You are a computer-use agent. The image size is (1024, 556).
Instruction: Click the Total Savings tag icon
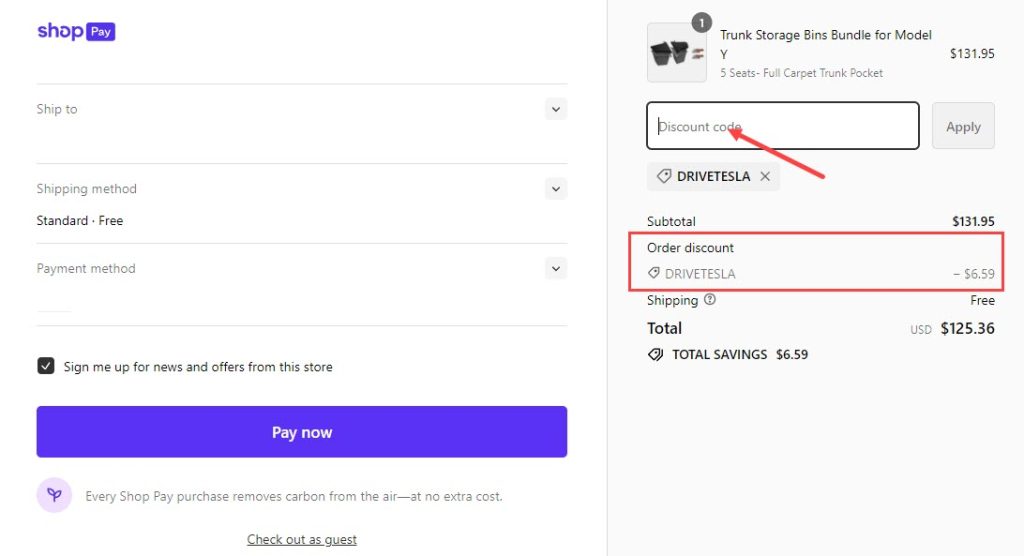656,354
